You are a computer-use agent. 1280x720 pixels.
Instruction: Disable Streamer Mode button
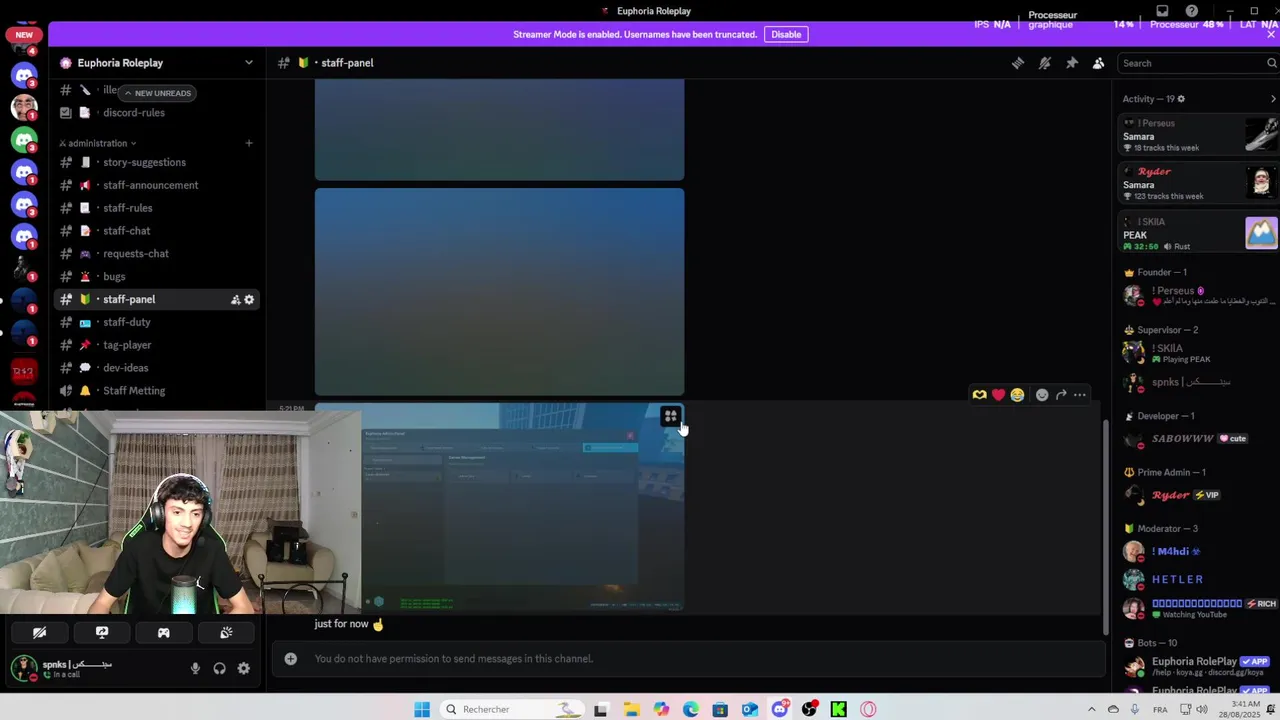(x=786, y=34)
